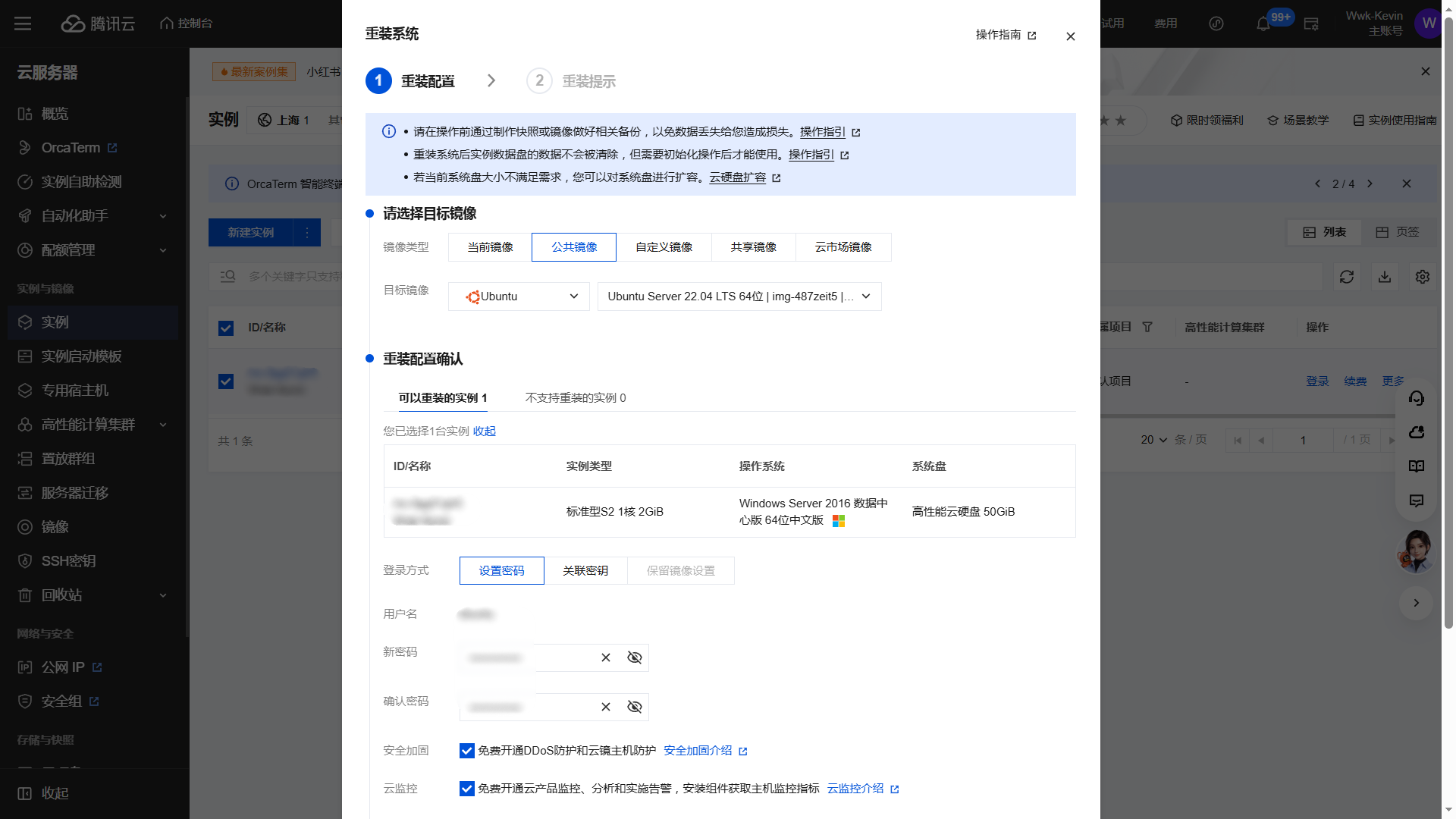Toggle the select-all checkbox in ID/名称 header

(226, 328)
